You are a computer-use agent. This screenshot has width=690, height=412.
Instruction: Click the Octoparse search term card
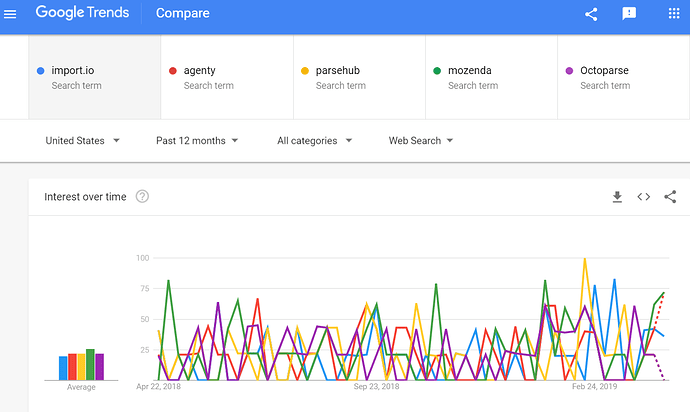point(624,77)
